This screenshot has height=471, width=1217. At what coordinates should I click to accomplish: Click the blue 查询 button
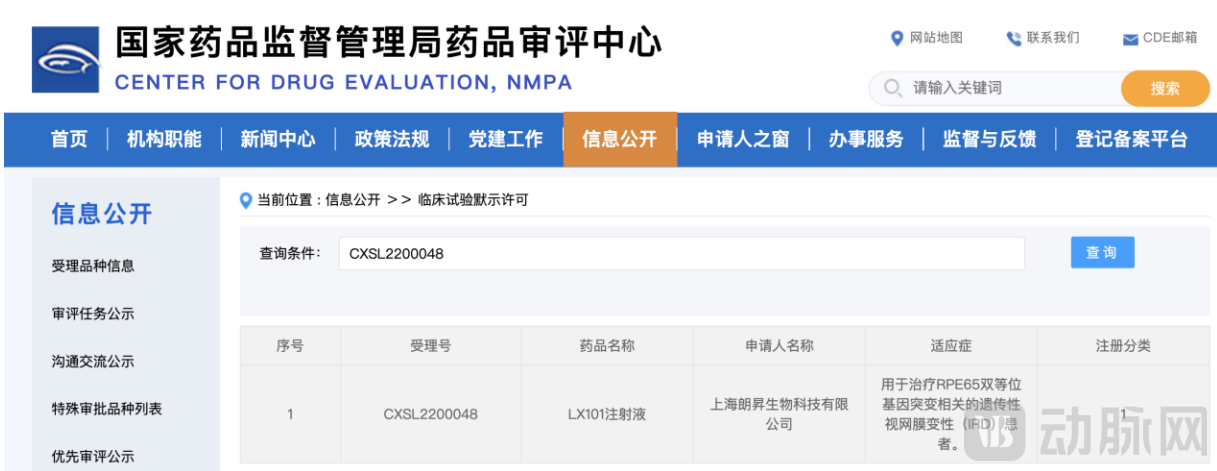[x=1102, y=252]
